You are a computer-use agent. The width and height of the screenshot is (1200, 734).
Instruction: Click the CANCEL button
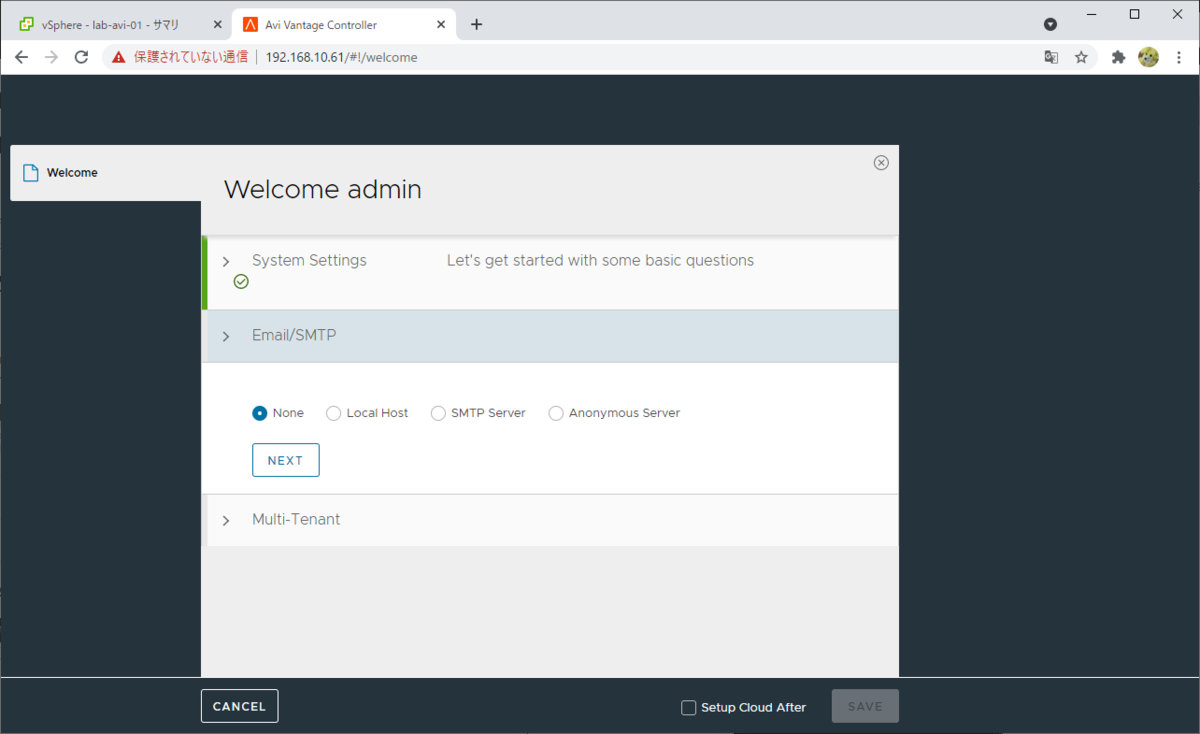pyautogui.click(x=239, y=706)
